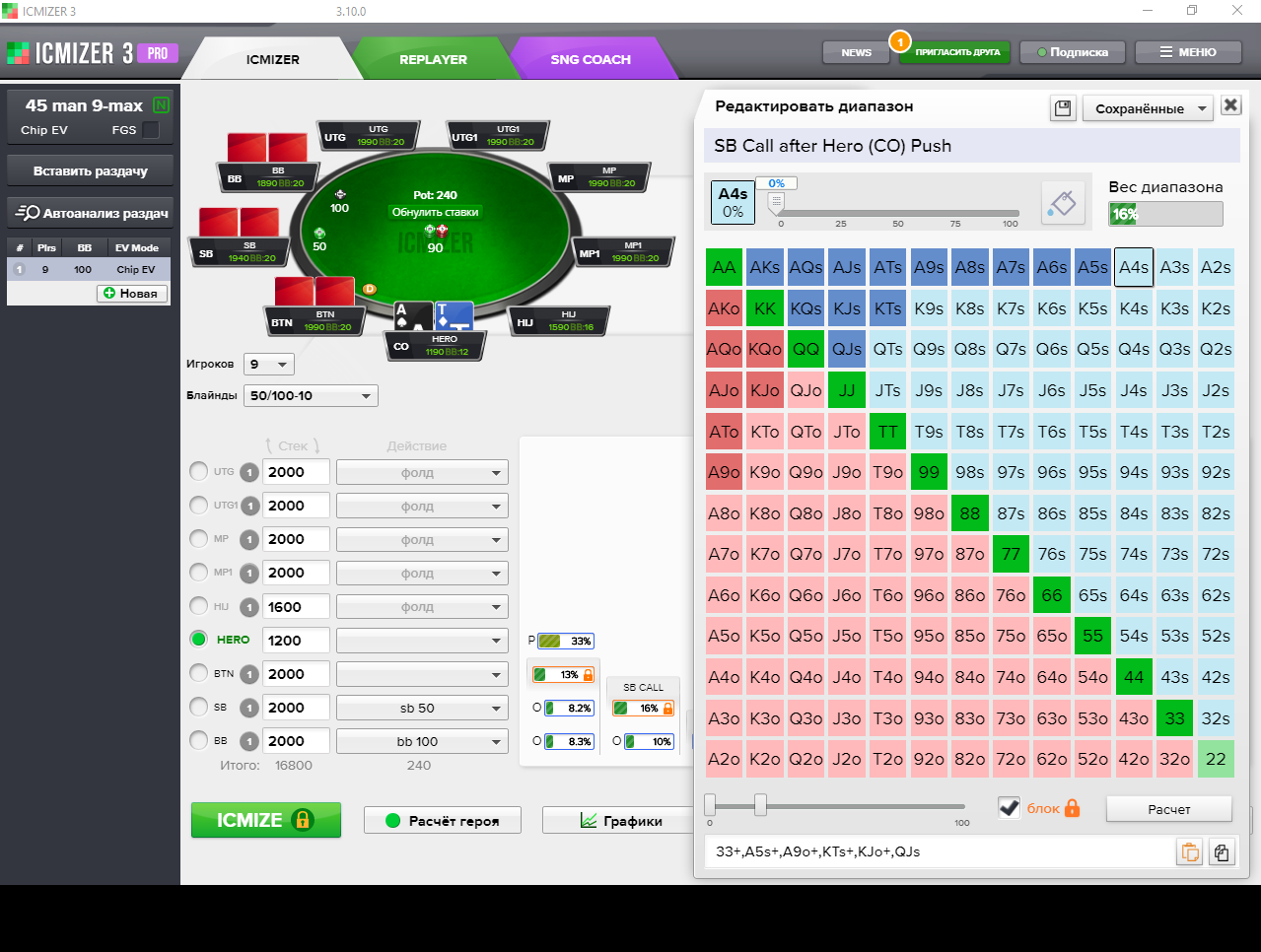Select UTG as hero radio button
The image size is (1261, 952).
click(x=199, y=471)
